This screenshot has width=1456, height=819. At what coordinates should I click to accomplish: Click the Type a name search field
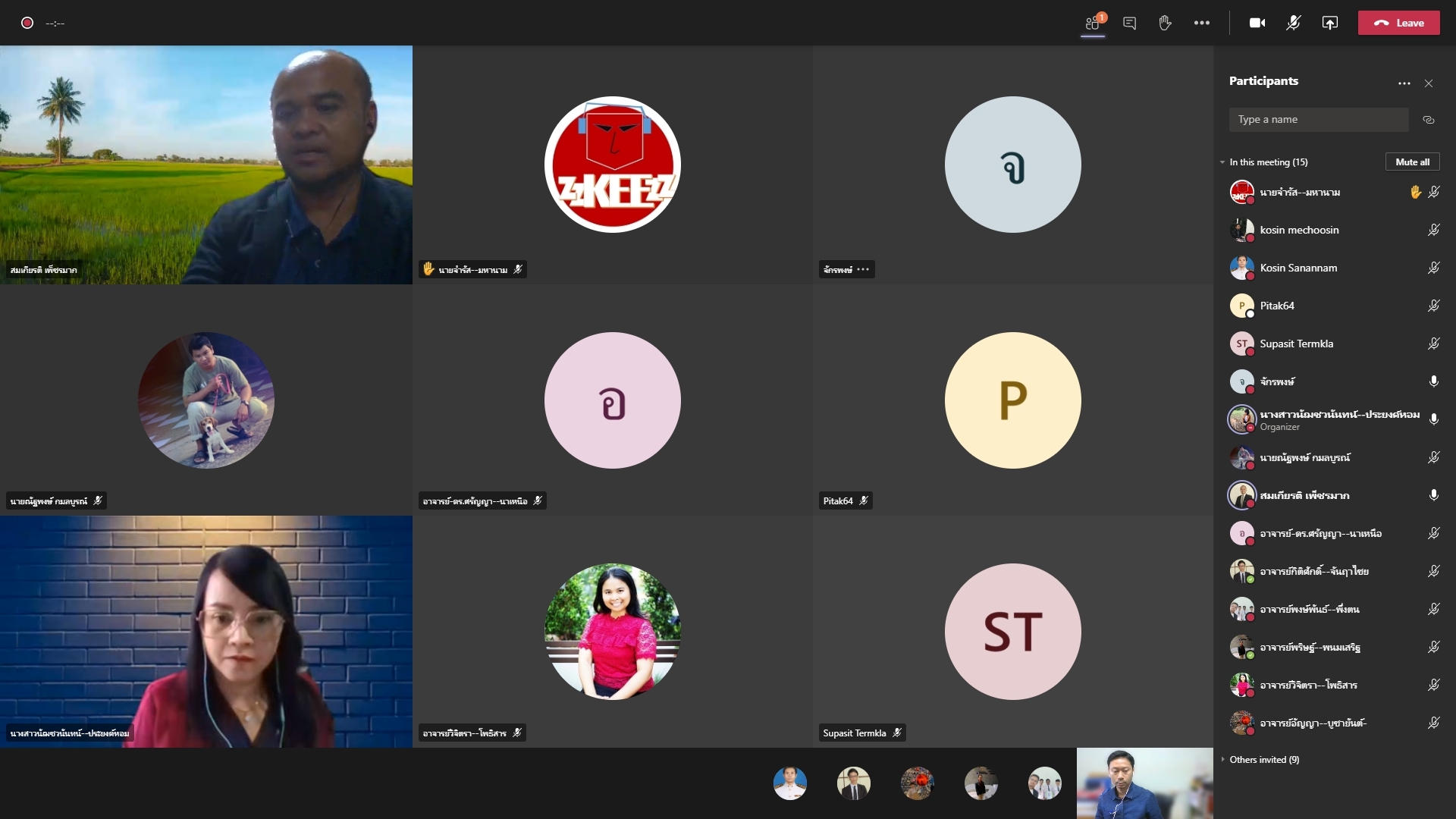(x=1318, y=120)
